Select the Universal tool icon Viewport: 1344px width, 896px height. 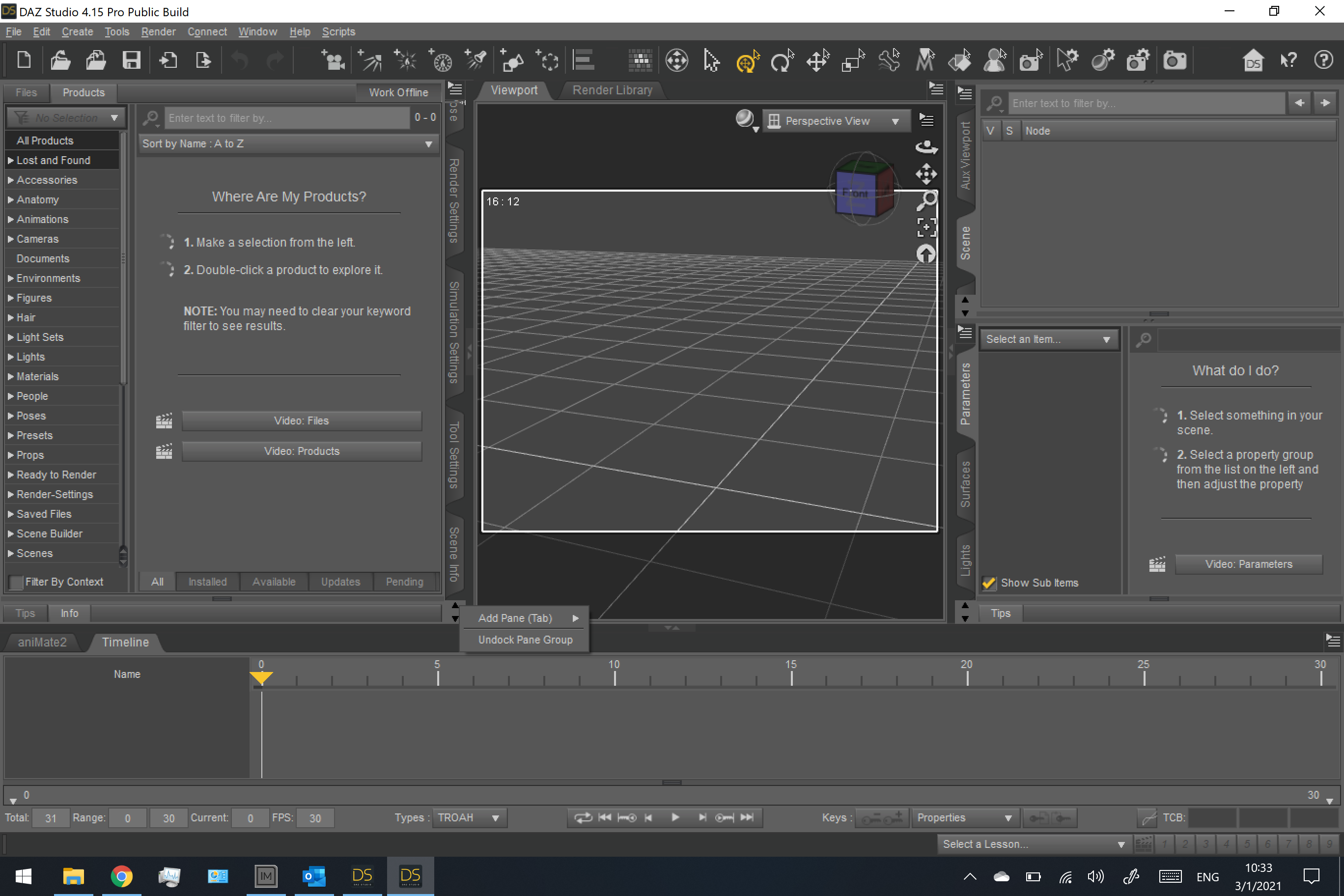(x=746, y=60)
